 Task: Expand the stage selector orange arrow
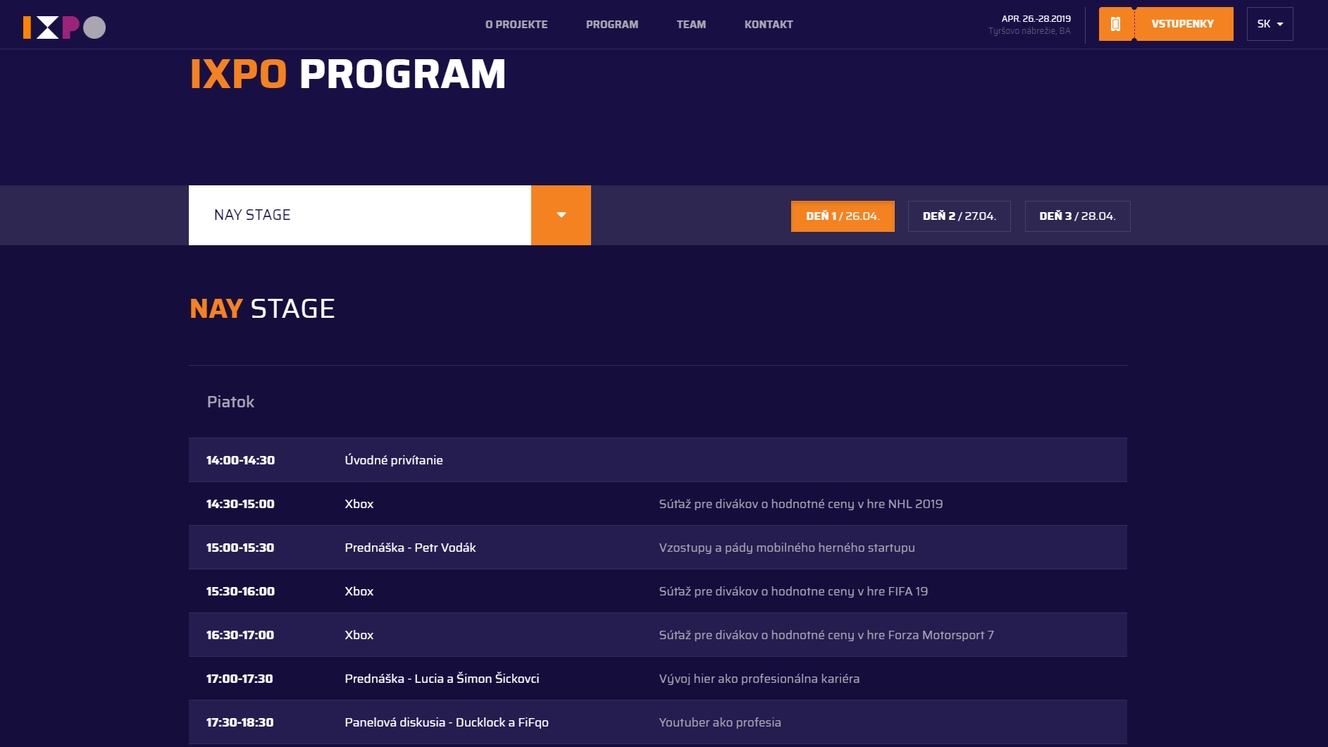tap(561, 215)
